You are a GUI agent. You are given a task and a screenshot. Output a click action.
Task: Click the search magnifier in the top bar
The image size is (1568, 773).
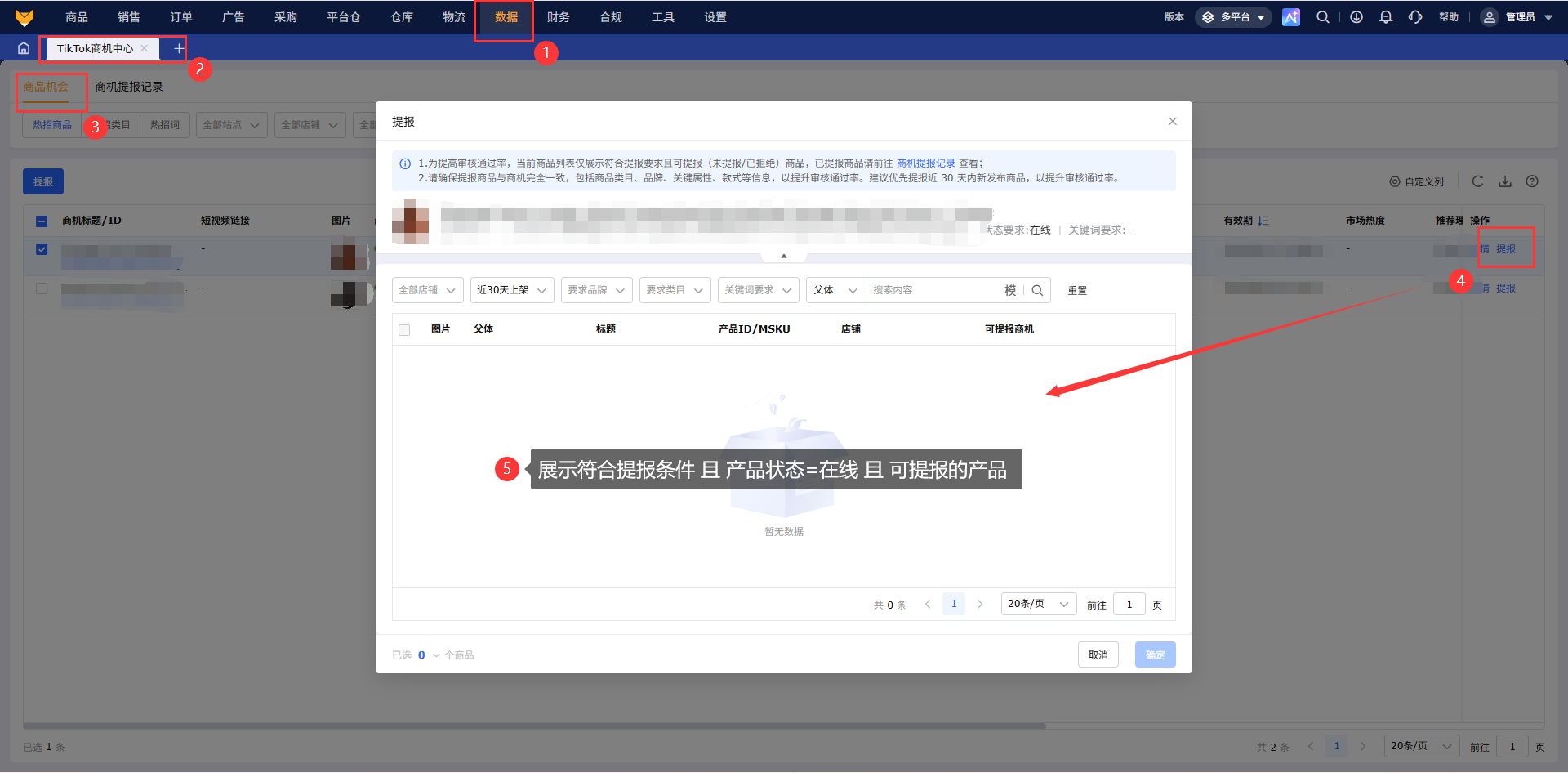(1323, 17)
